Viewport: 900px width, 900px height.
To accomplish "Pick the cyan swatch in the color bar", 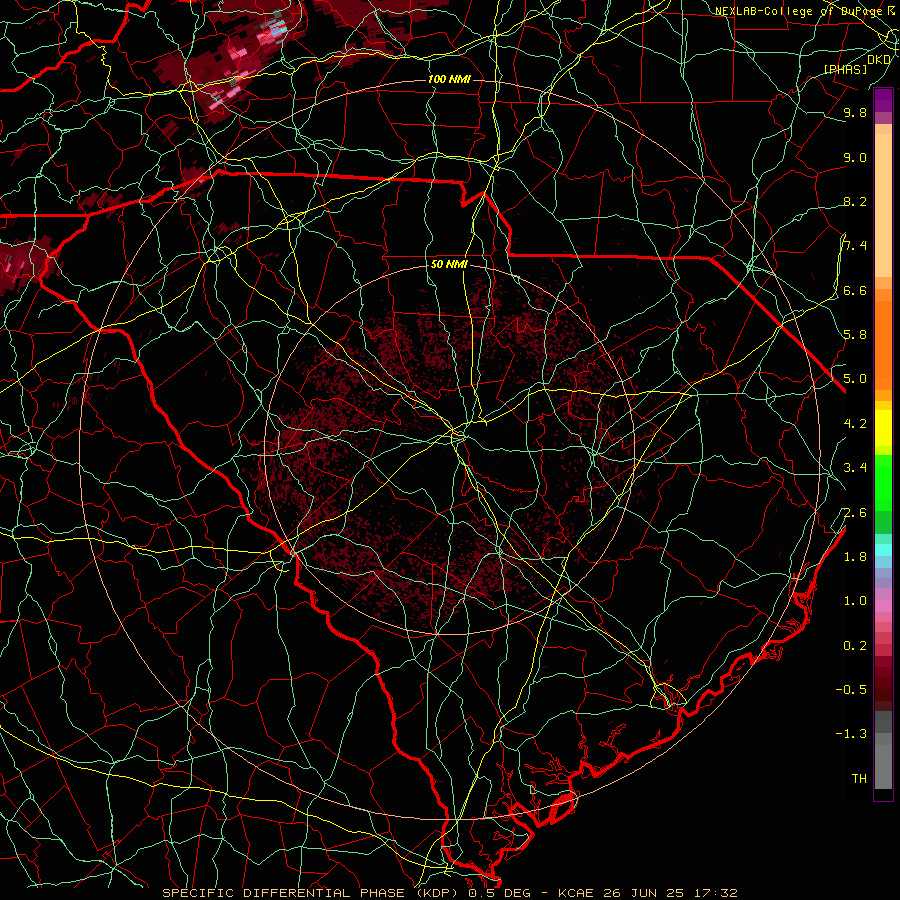I will (x=883, y=550).
